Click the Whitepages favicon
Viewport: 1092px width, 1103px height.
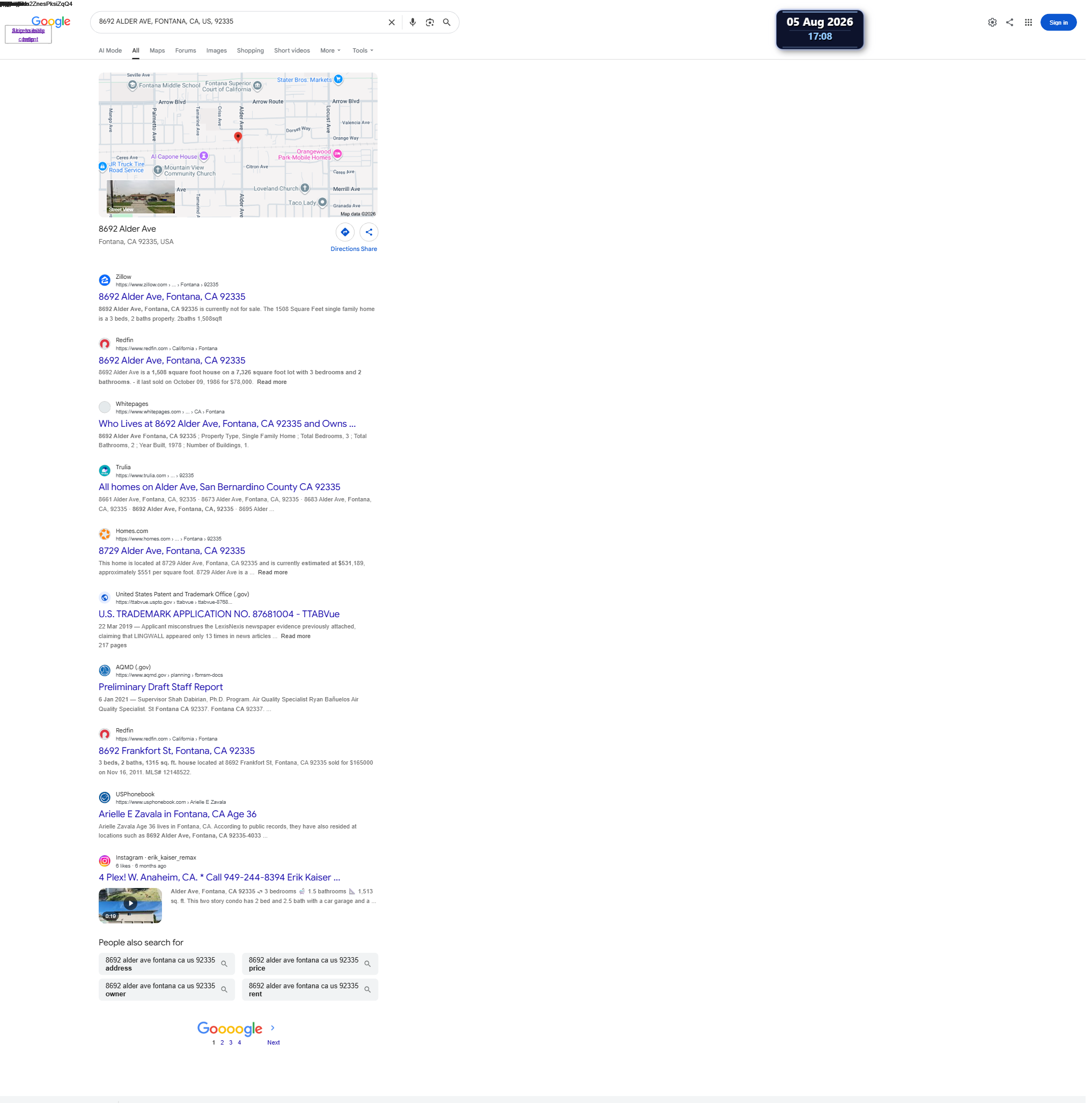tap(105, 407)
